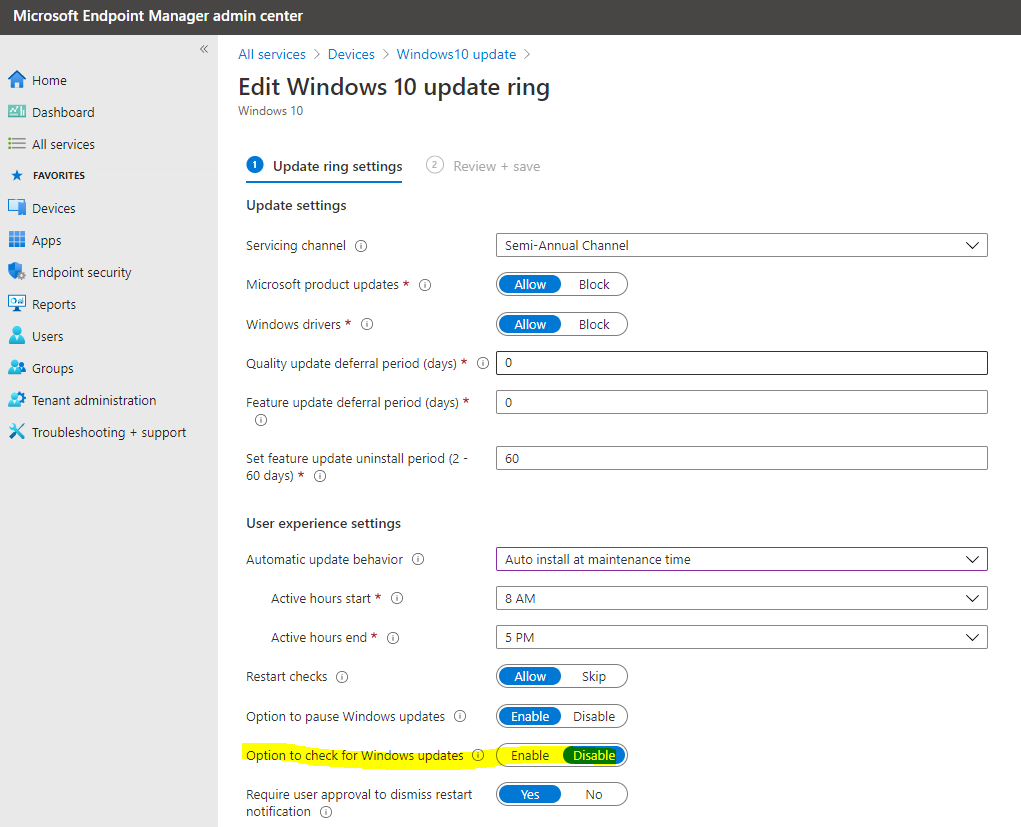Click Microsoft Endpoint Manager admin center title
Image resolution: width=1021 pixels, height=827 pixels.
[x=158, y=16]
